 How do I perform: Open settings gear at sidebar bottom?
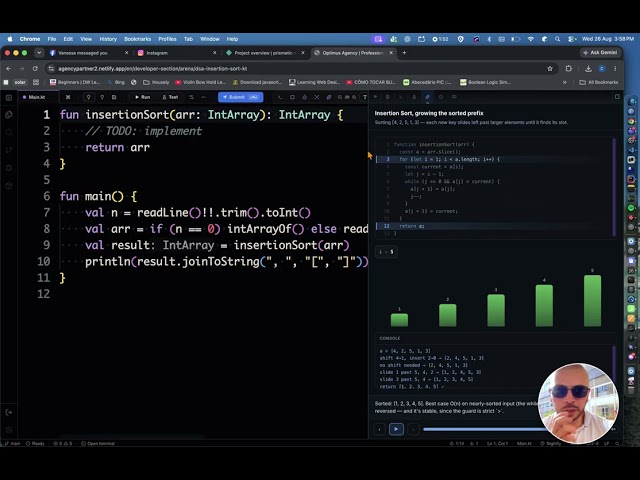pyautogui.click(x=9, y=430)
